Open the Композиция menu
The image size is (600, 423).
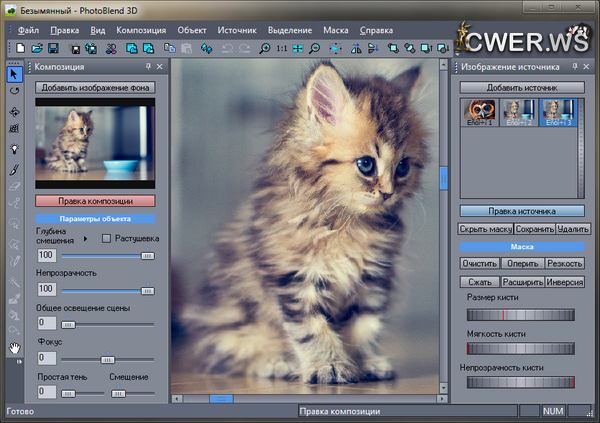[x=140, y=30]
